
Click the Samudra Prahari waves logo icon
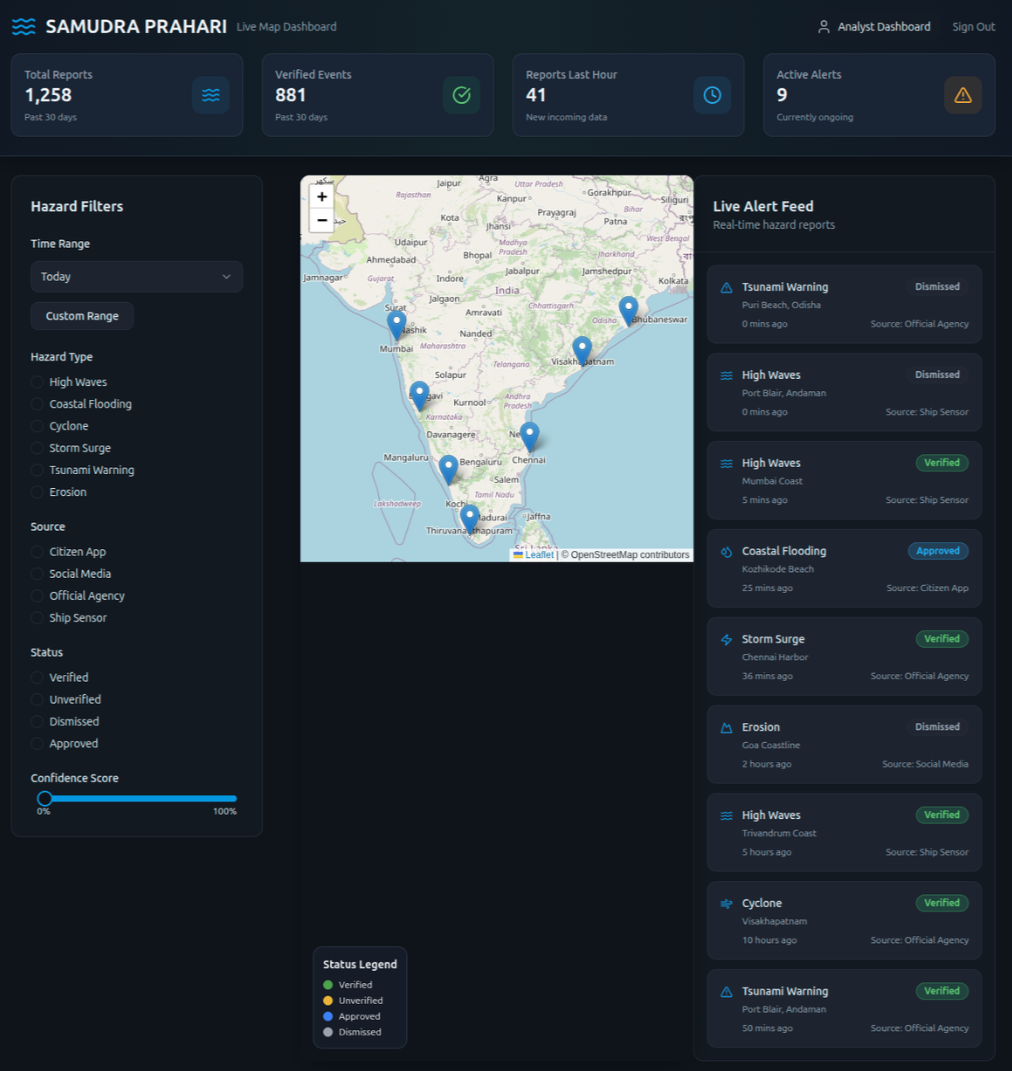[x=23, y=27]
